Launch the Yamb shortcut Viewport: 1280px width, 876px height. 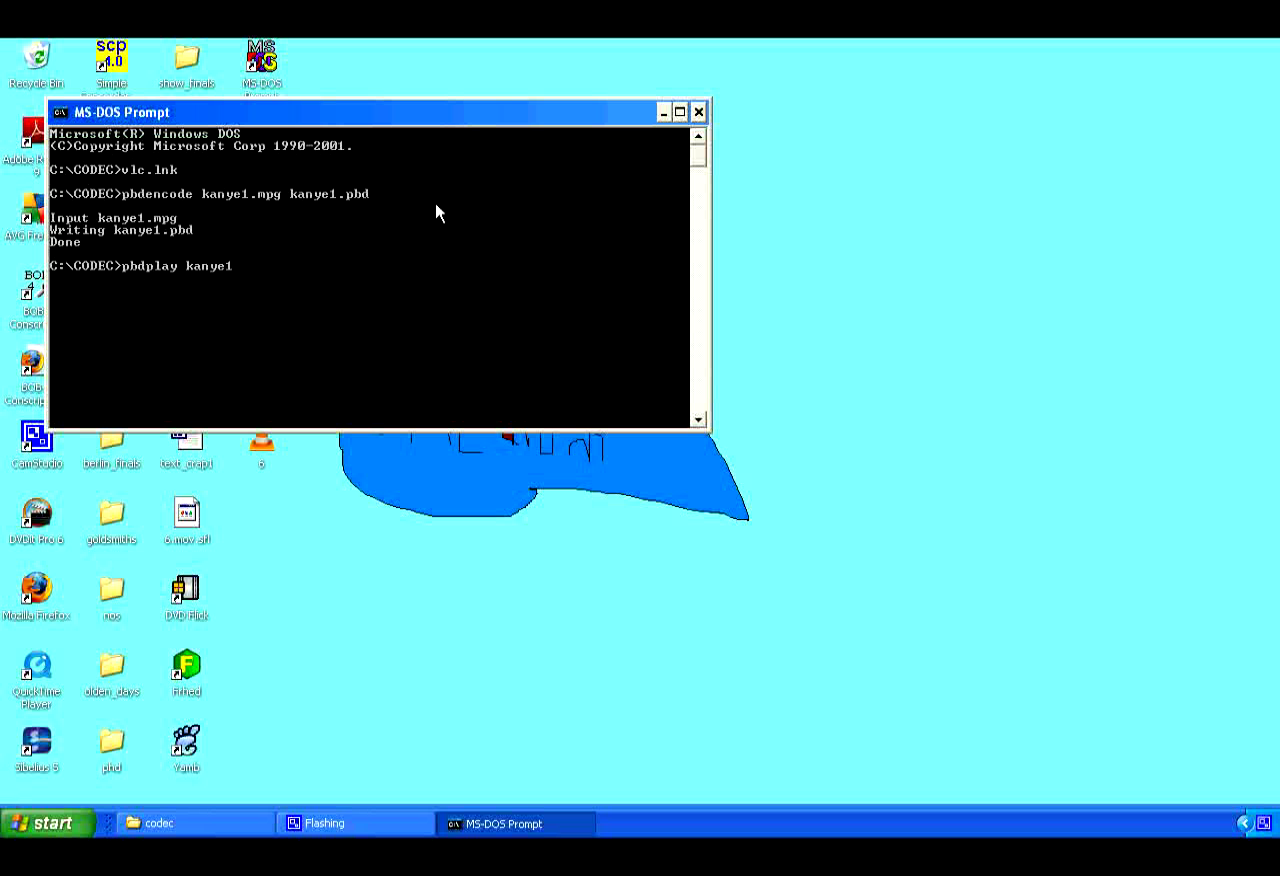coord(187,750)
